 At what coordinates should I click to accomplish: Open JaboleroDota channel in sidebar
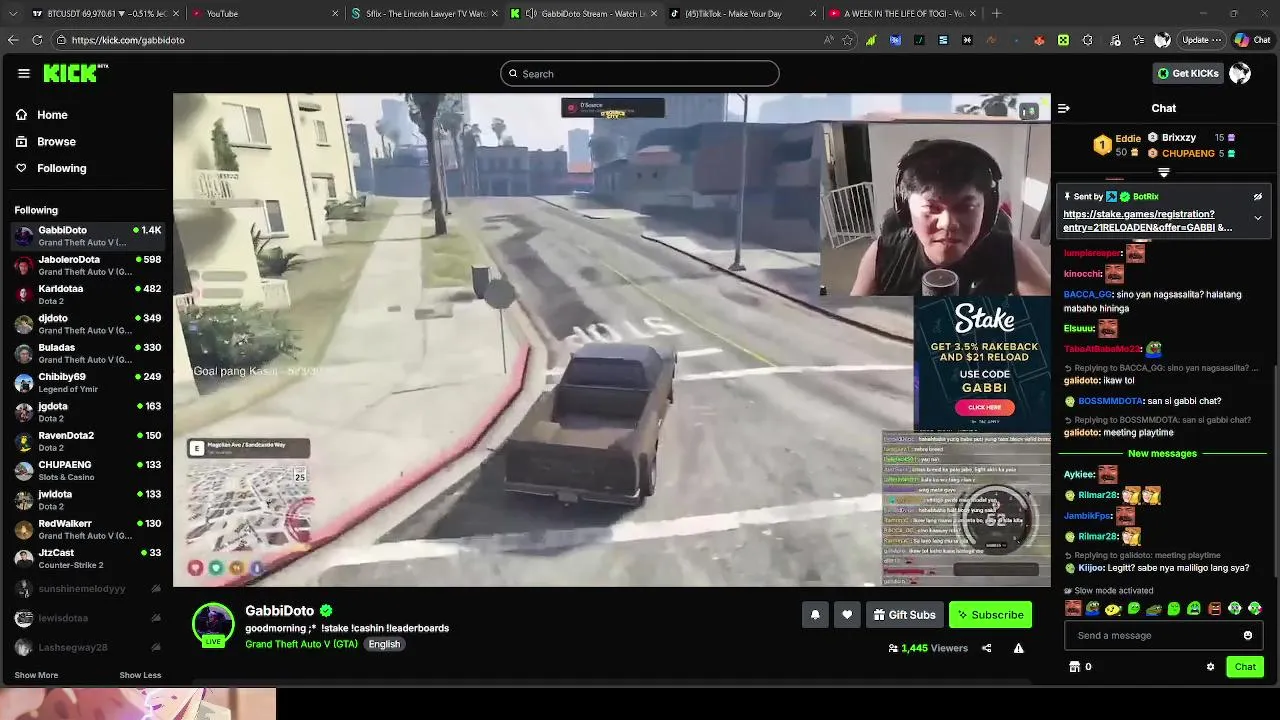pos(88,265)
